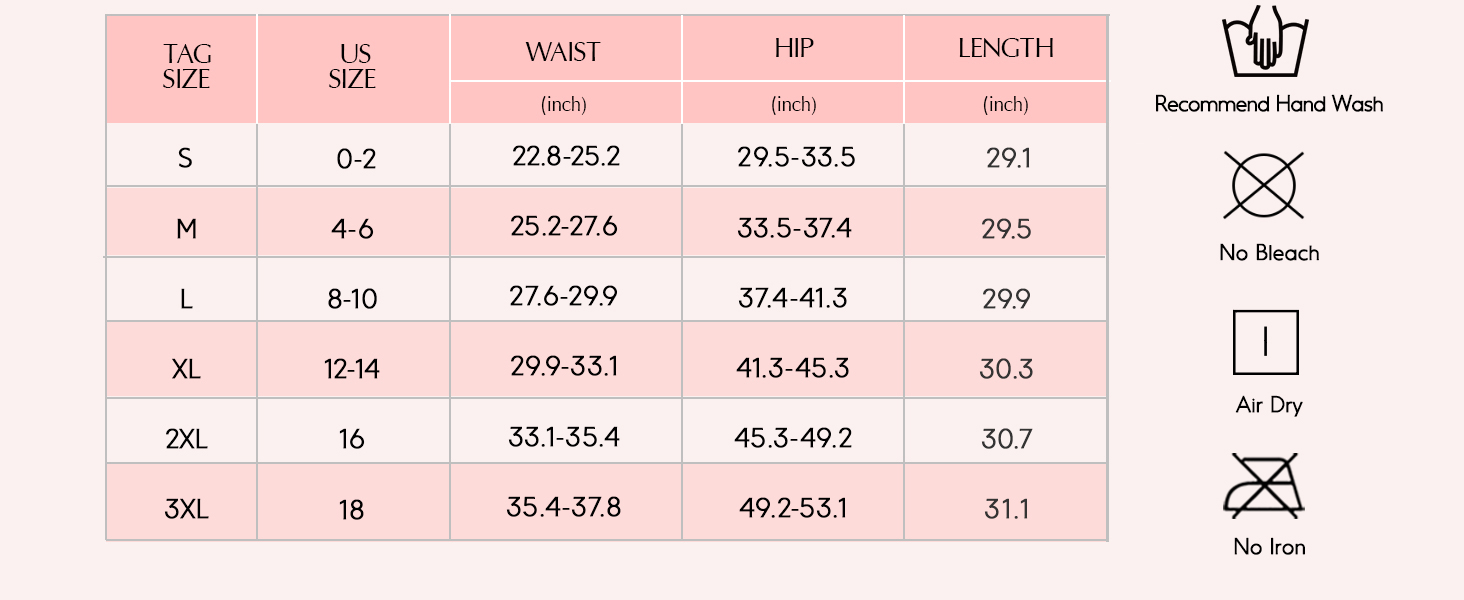Click the No Bleach text label
Viewport: 1464px width, 600px height.
point(1269,253)
